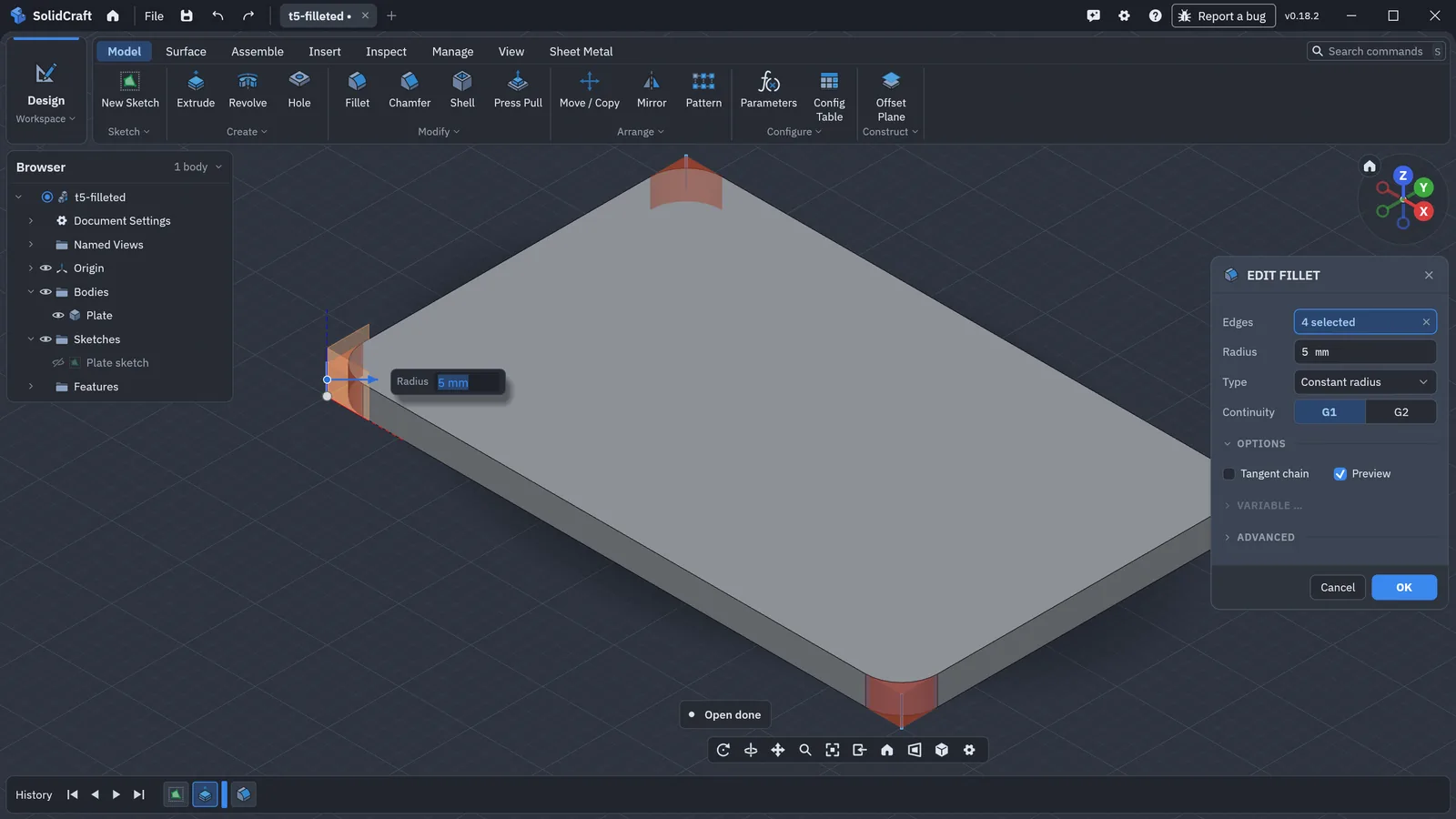Screen dimensions: 1456x819
Task: Jump to end of history
Action: [x=139, y=794]
